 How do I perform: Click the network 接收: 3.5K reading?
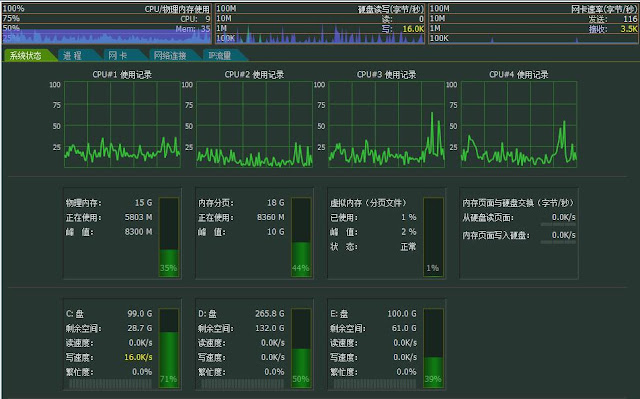[612, 29]
